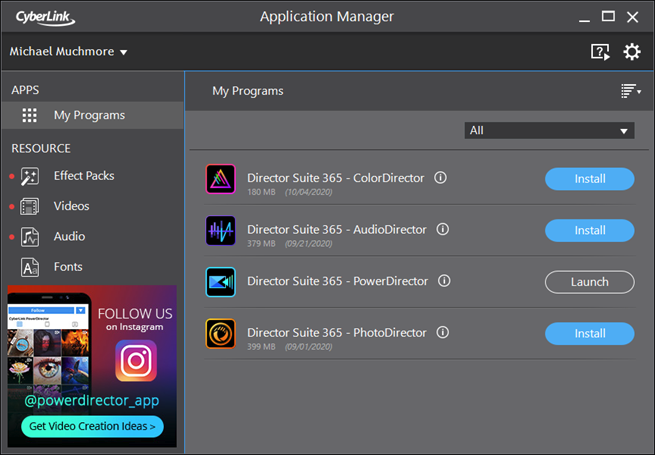This screenshot has width=655, height=455.
Task: Click the My Programs panel heading
Action: (x=248, y=91)
